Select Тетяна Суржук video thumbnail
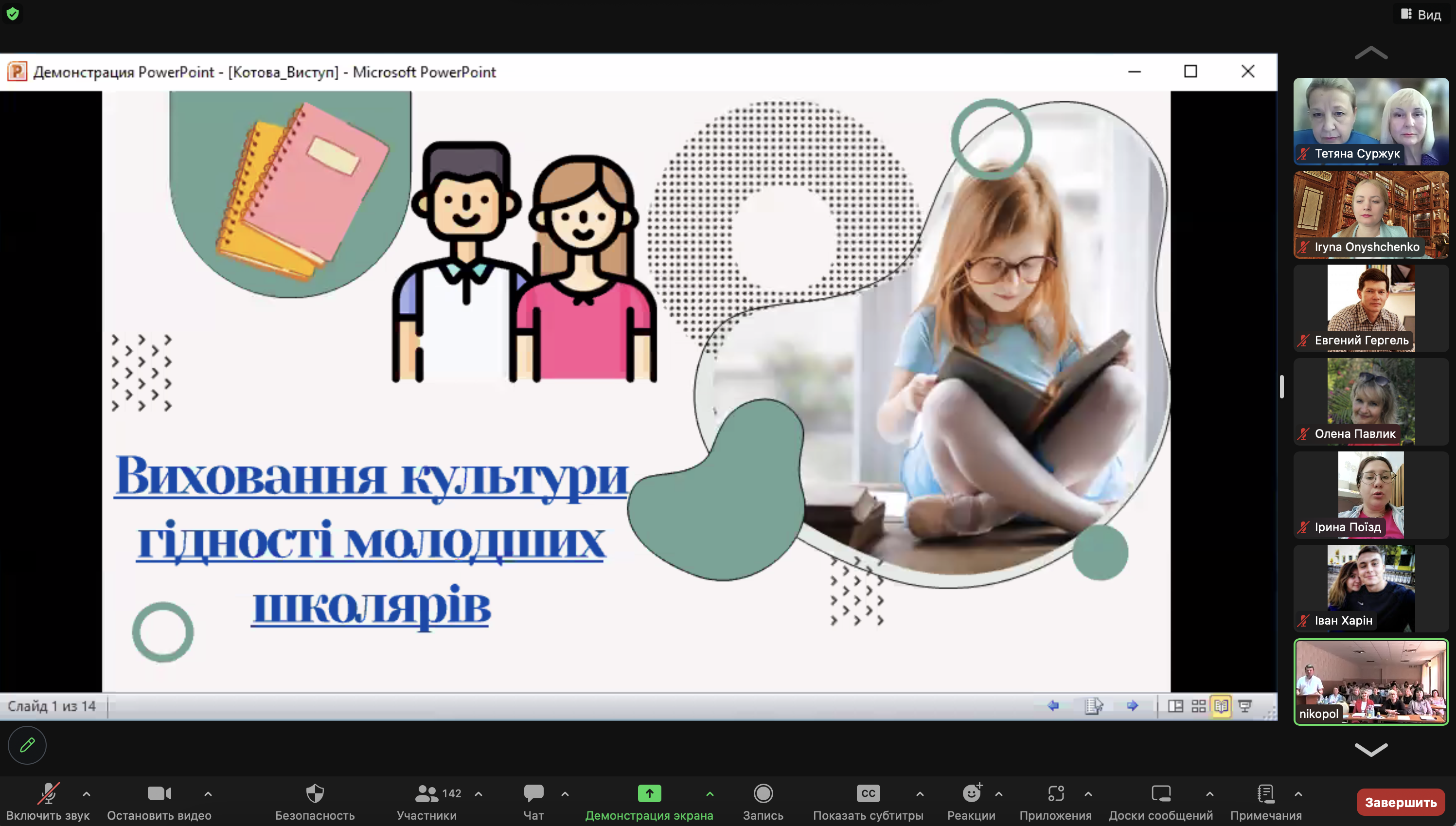 click(1371, 122)
